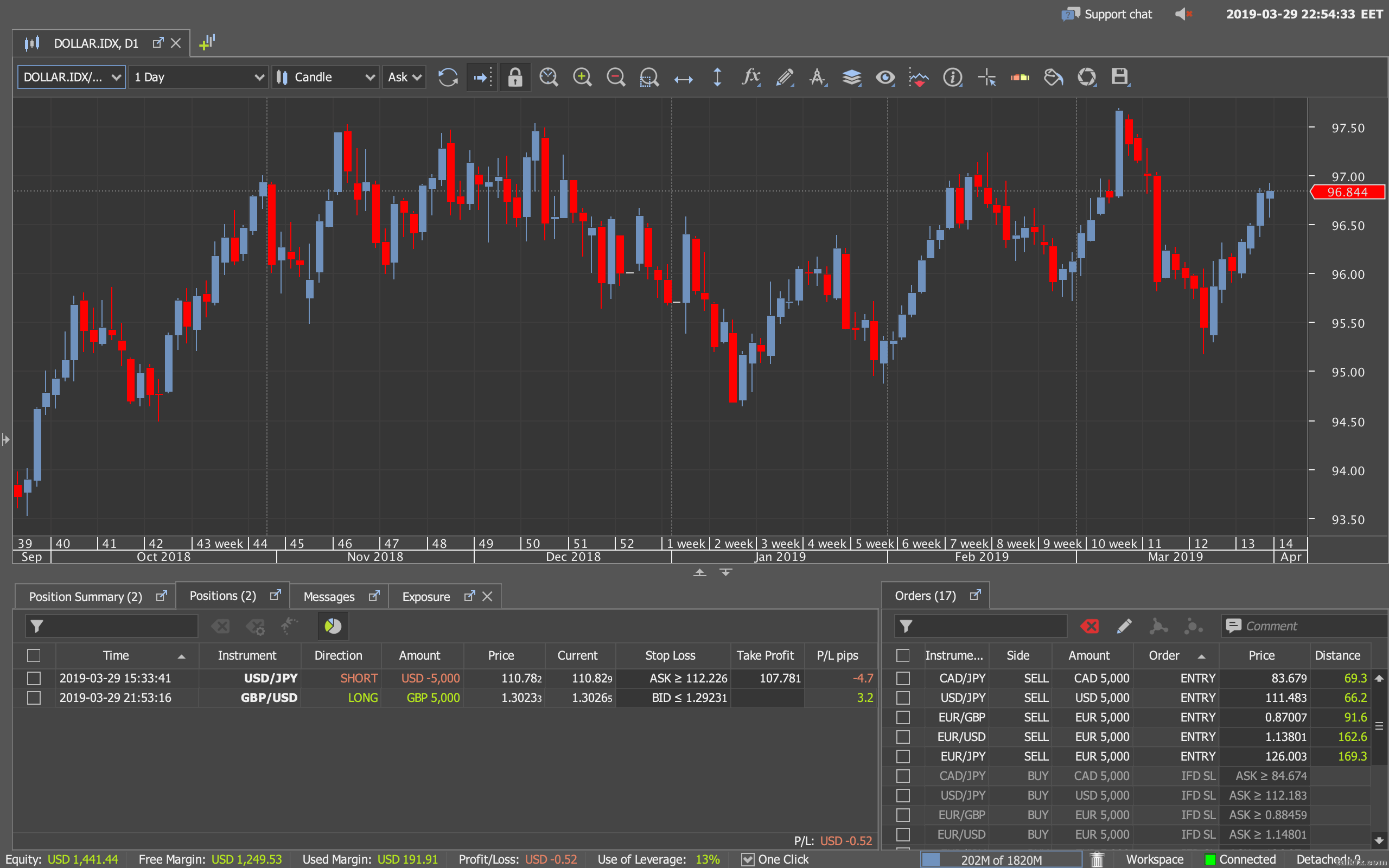Viewport: 1389px width, 868px height.
Task: Click the Orders Comment field
Action: click(x=1304, y=626)
